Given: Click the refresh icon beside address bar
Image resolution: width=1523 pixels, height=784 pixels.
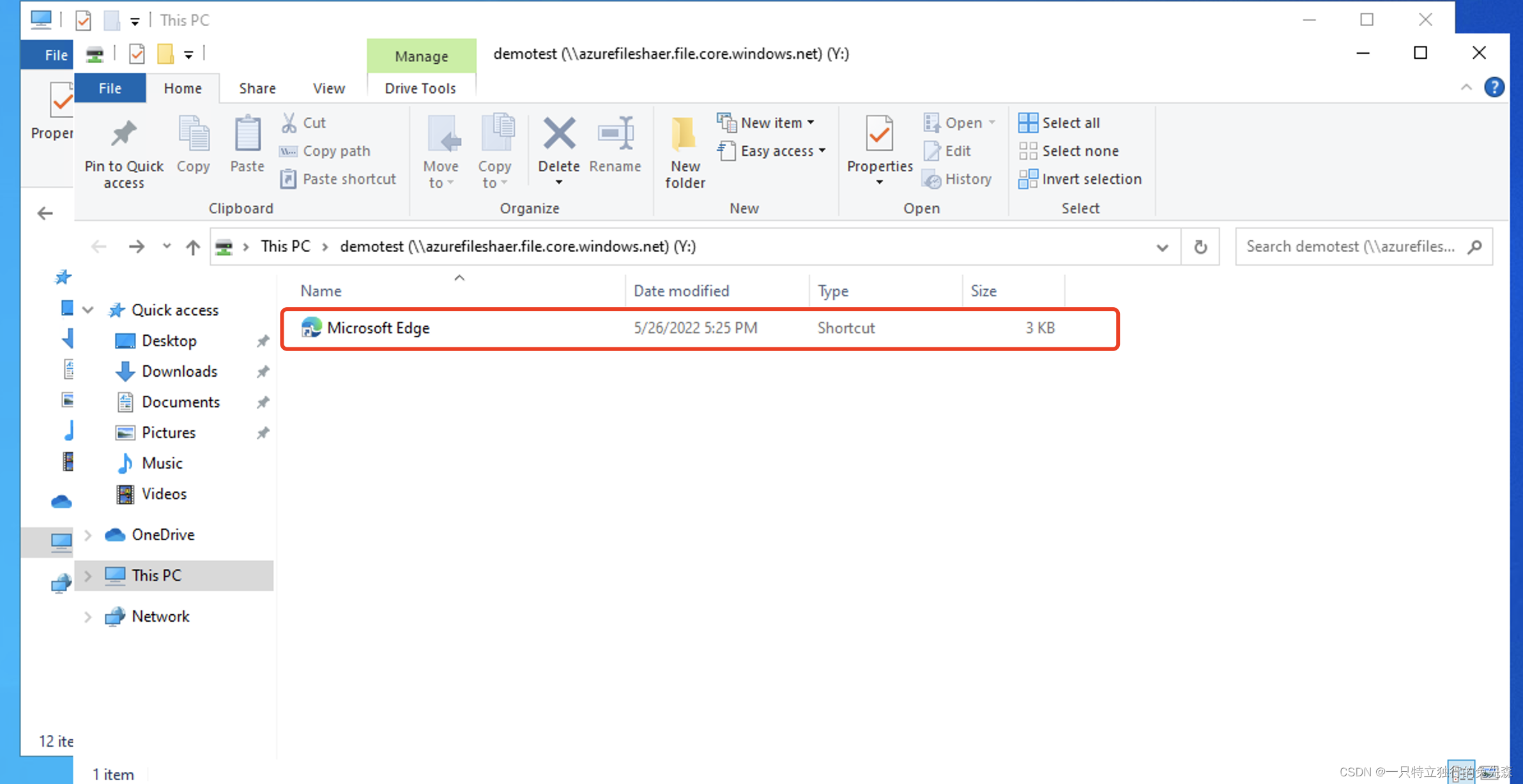Looking at the screenshot, I should (1200, 247).
